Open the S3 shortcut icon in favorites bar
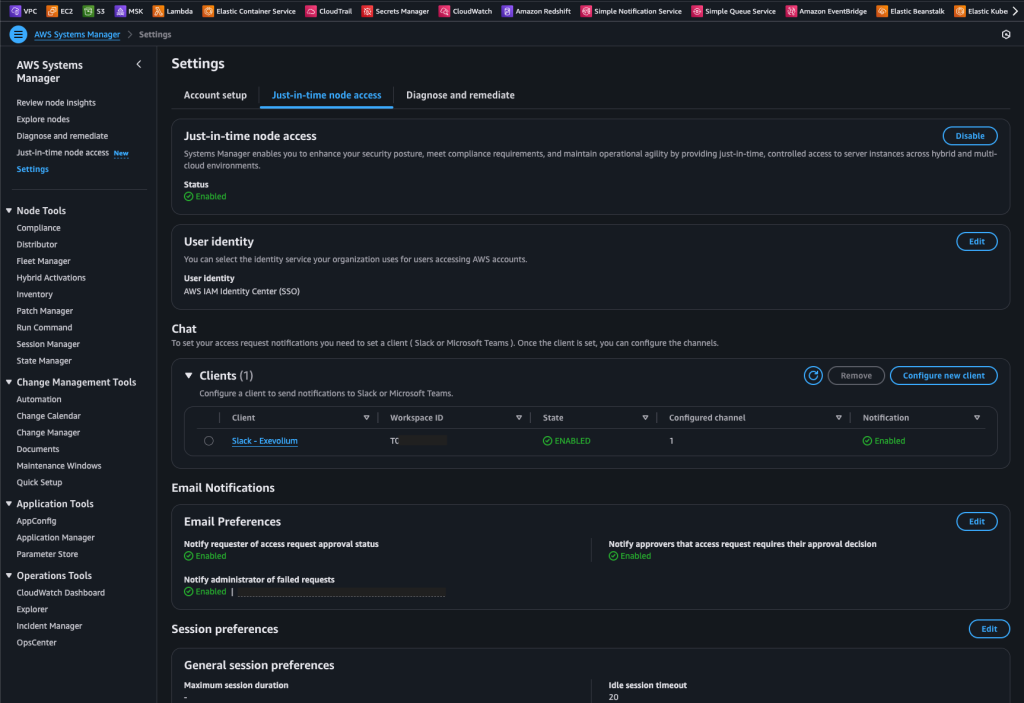 tap(89, 11)
